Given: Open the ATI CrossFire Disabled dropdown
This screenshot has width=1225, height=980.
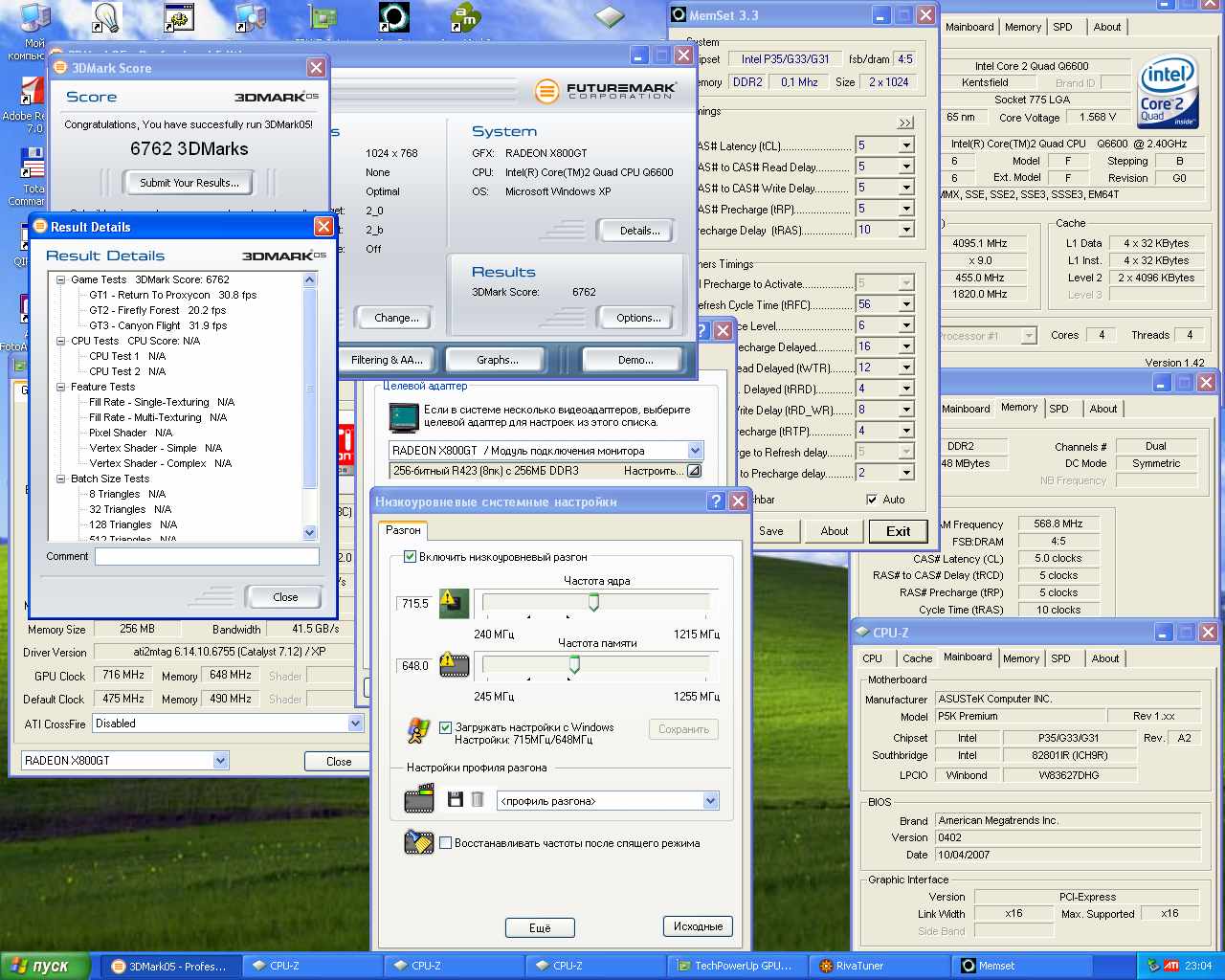Looking at the screenshot, I should (x=355, y=724).
